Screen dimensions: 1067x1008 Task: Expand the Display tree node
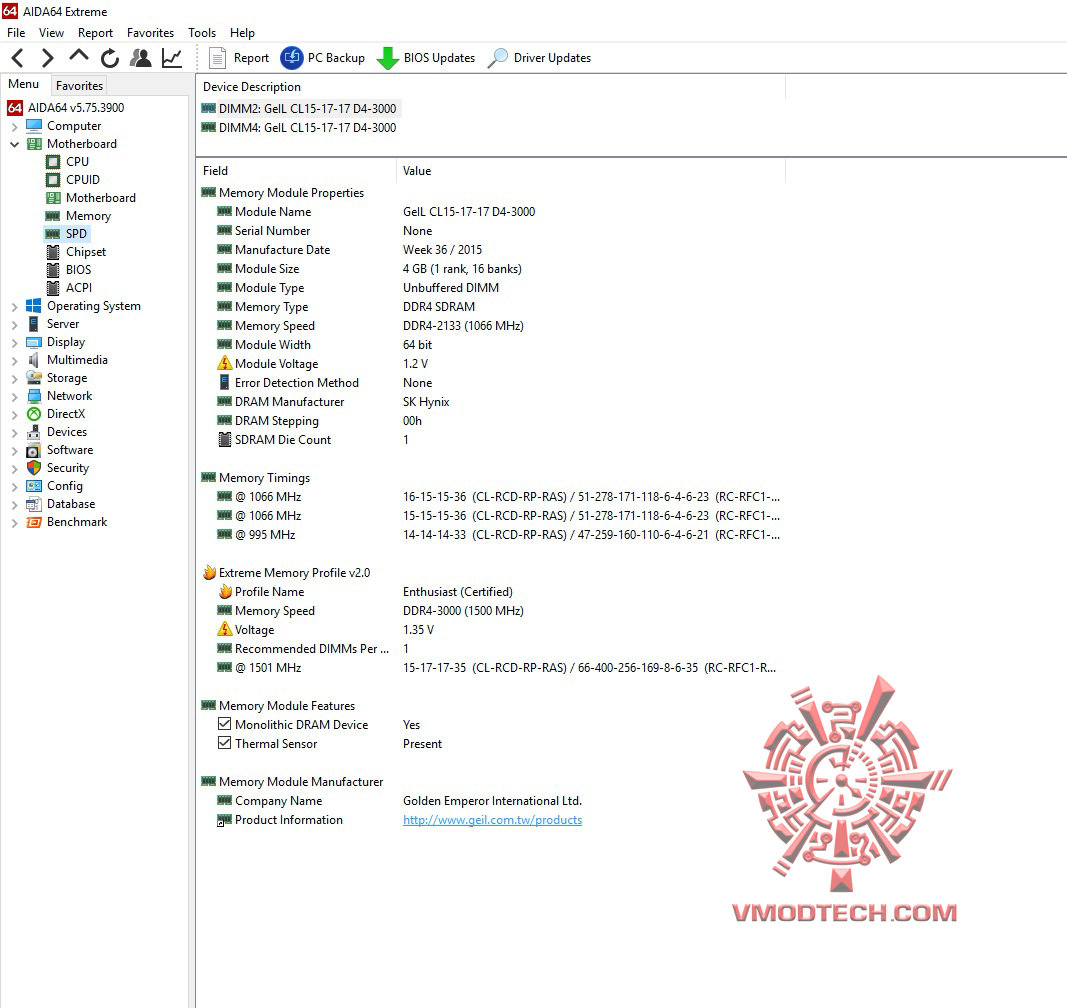click(14, 343)
